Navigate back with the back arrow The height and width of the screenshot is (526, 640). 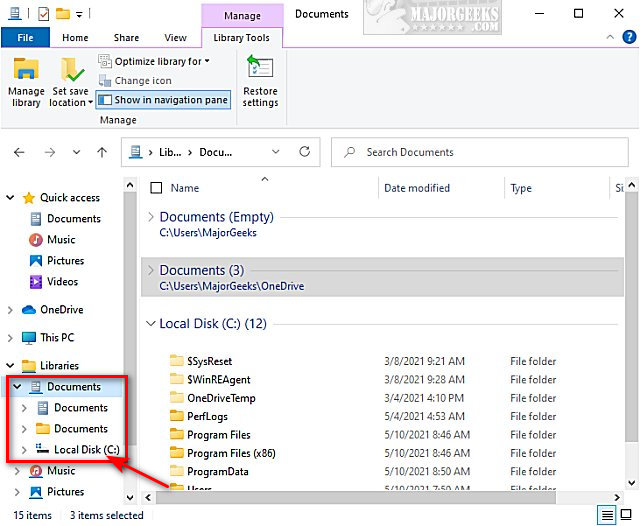(19, 153)
